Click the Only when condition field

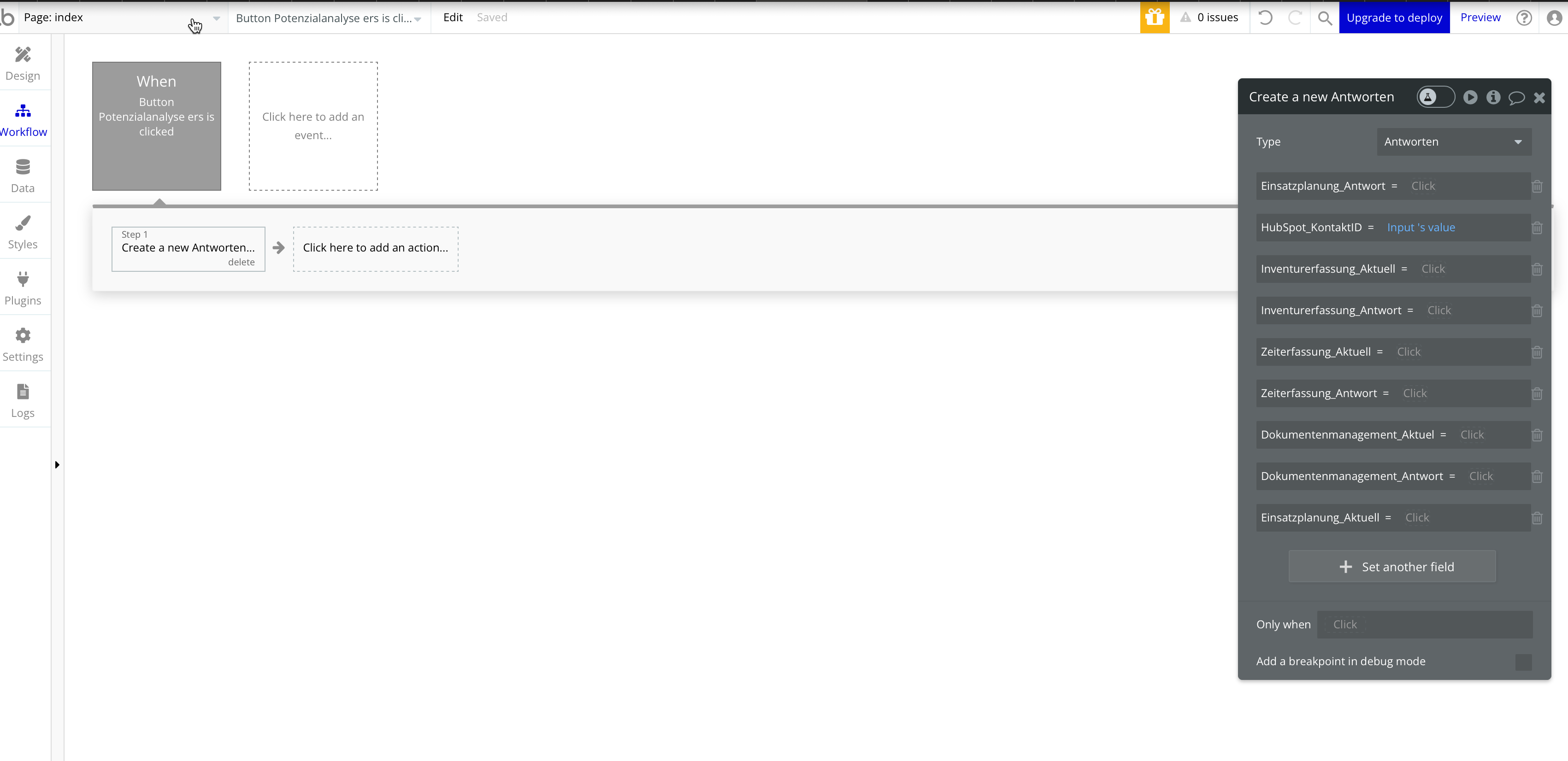1424,625
